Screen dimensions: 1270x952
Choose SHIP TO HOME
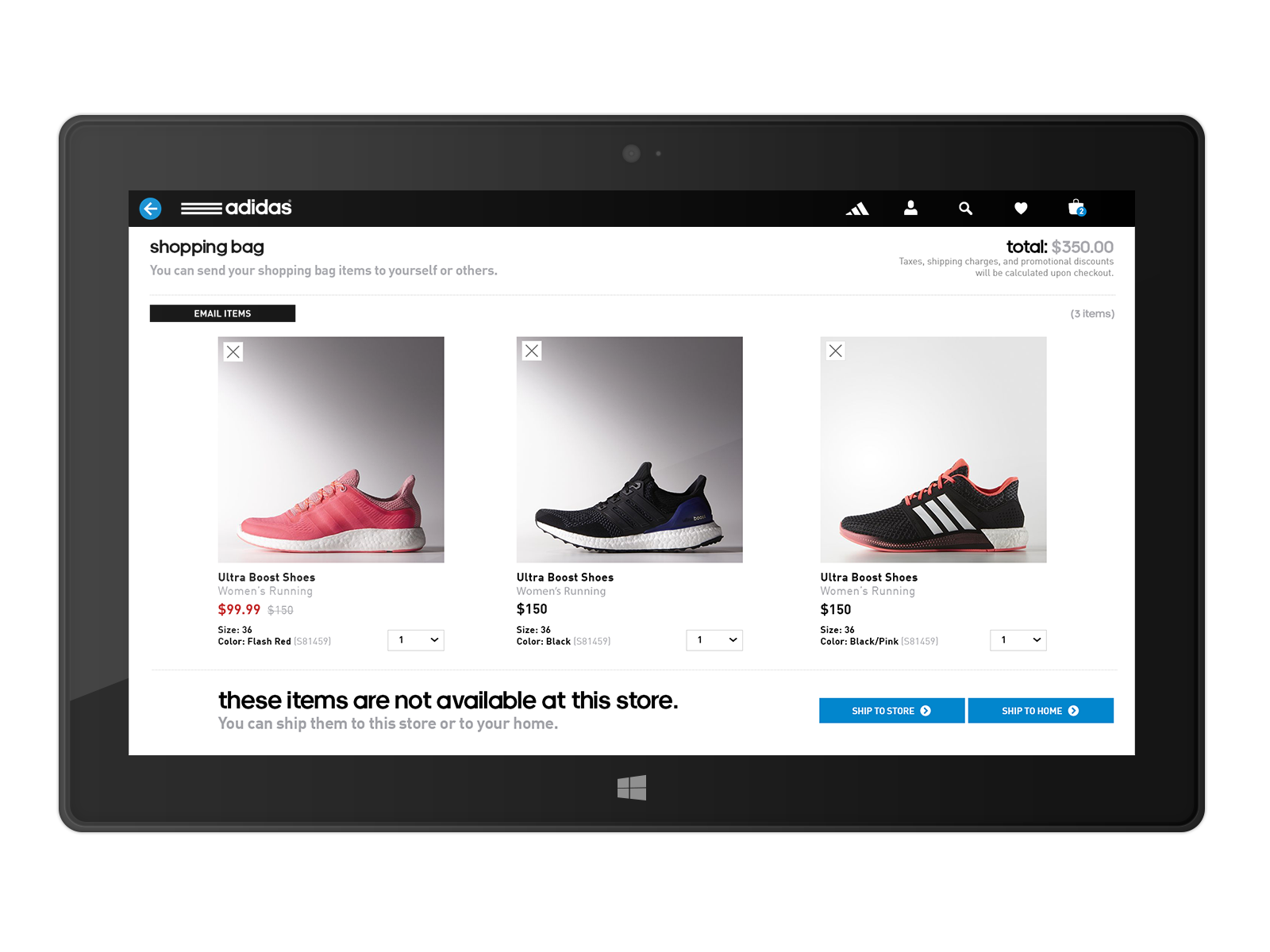coord(1041,711)
